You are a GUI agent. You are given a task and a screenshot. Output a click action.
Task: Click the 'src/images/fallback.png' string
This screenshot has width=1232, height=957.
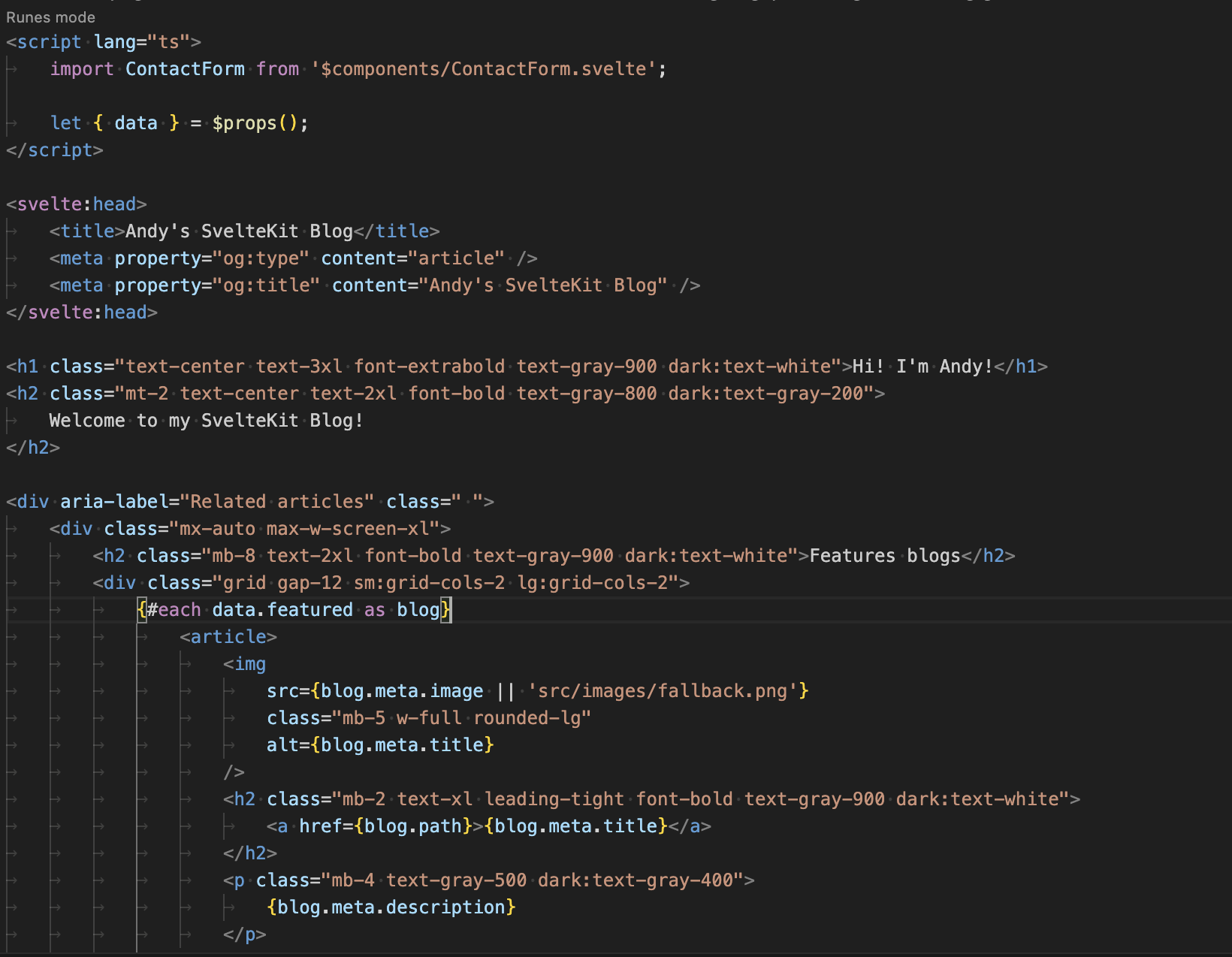(663, 691)
